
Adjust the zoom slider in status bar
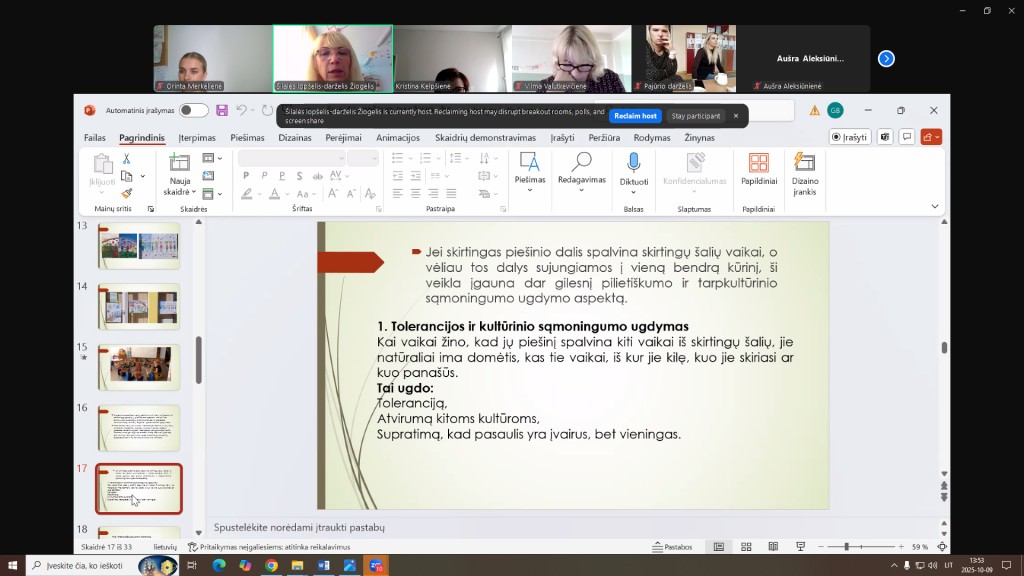point(847,547)
